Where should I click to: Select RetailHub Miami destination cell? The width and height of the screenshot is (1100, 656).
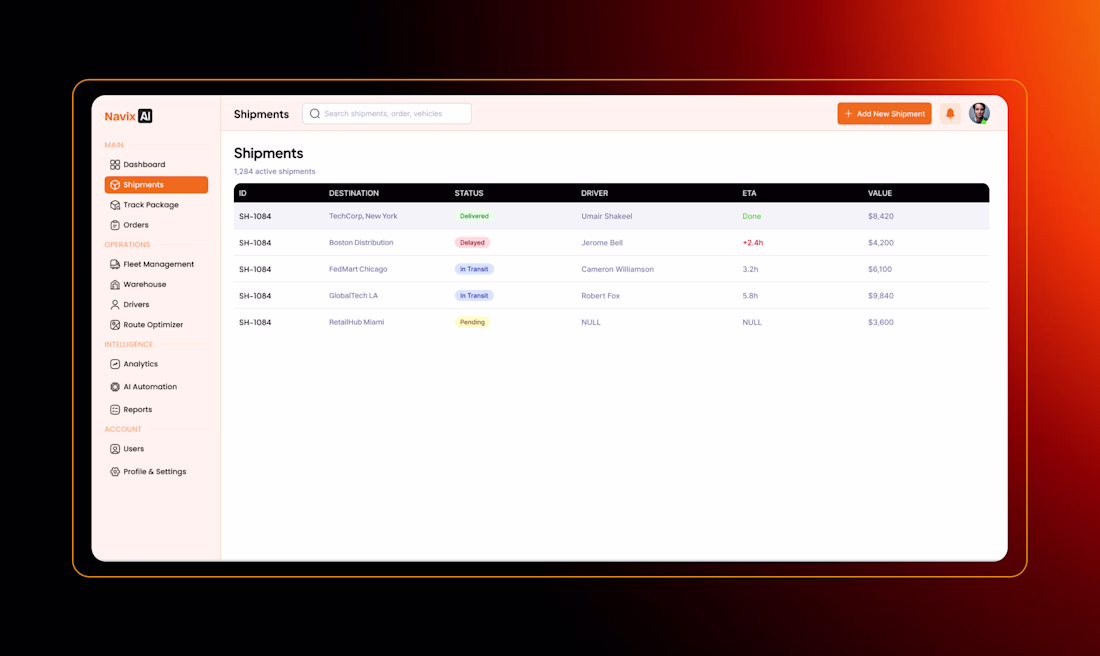click(x=356, y=323)
